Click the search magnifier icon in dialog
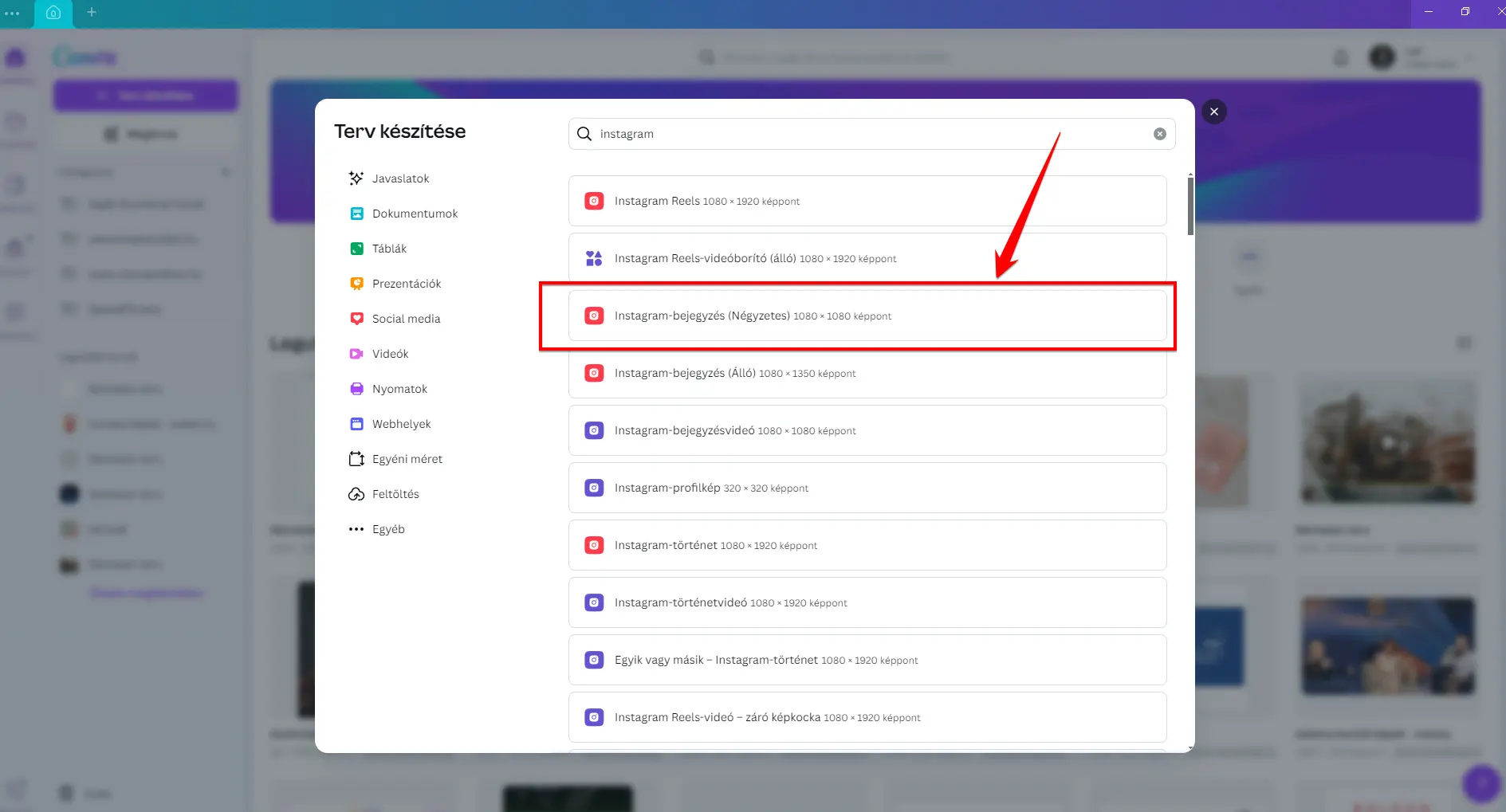 [x=584, y=134]
